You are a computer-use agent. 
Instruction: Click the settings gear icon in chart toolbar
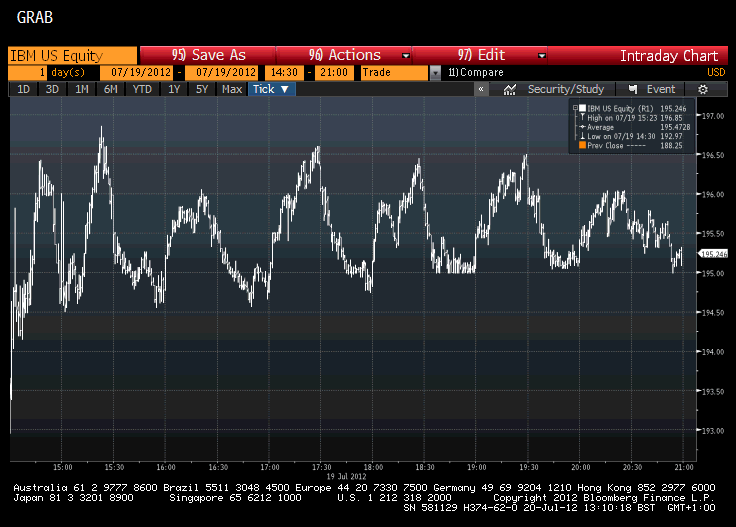[x=703, y=89]
